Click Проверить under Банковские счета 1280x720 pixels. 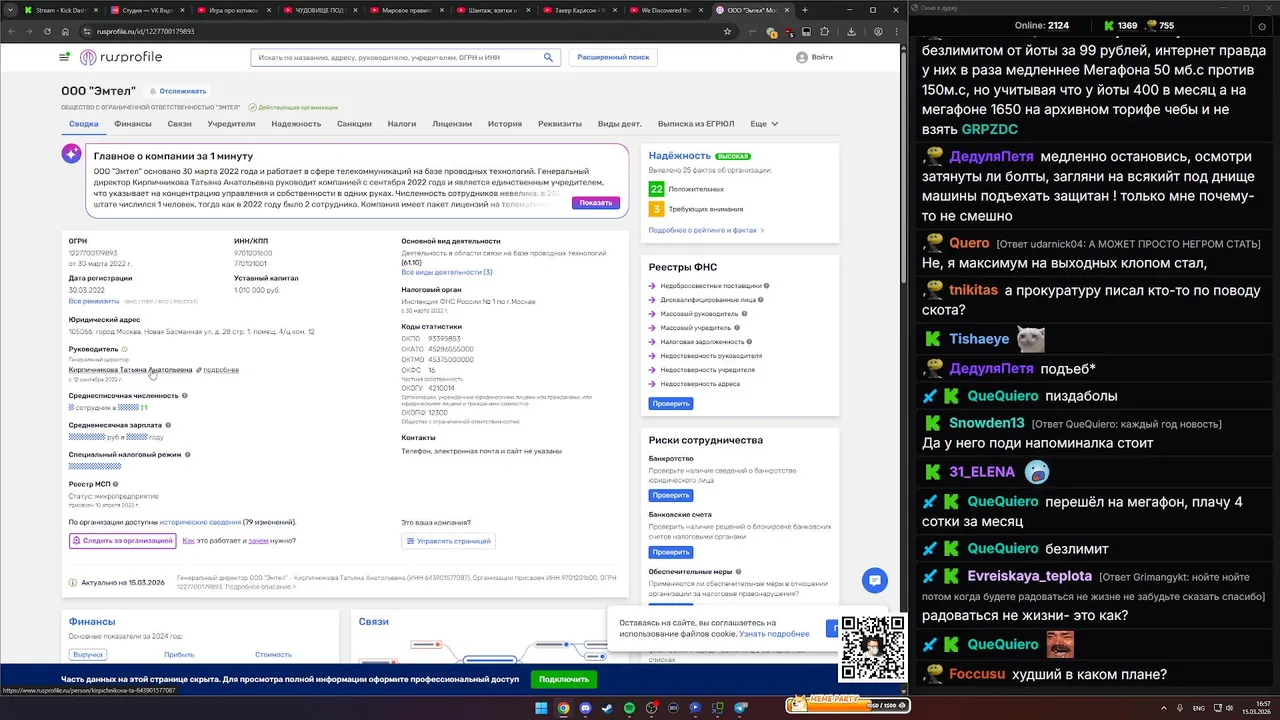(x=670, y=552)
